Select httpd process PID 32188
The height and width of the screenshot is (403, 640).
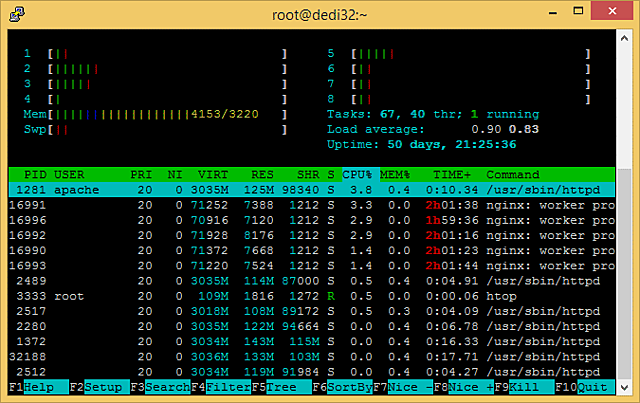coord(312,357)
